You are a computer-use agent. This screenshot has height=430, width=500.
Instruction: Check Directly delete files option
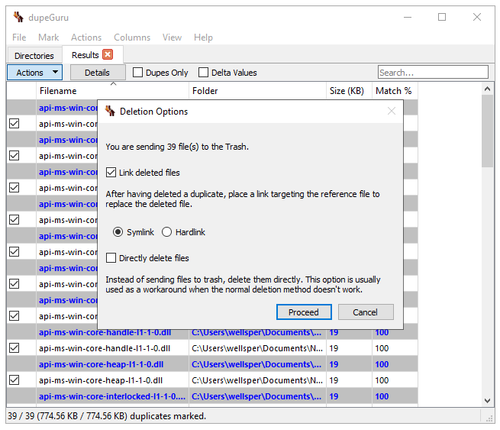[x=111, y=258]
